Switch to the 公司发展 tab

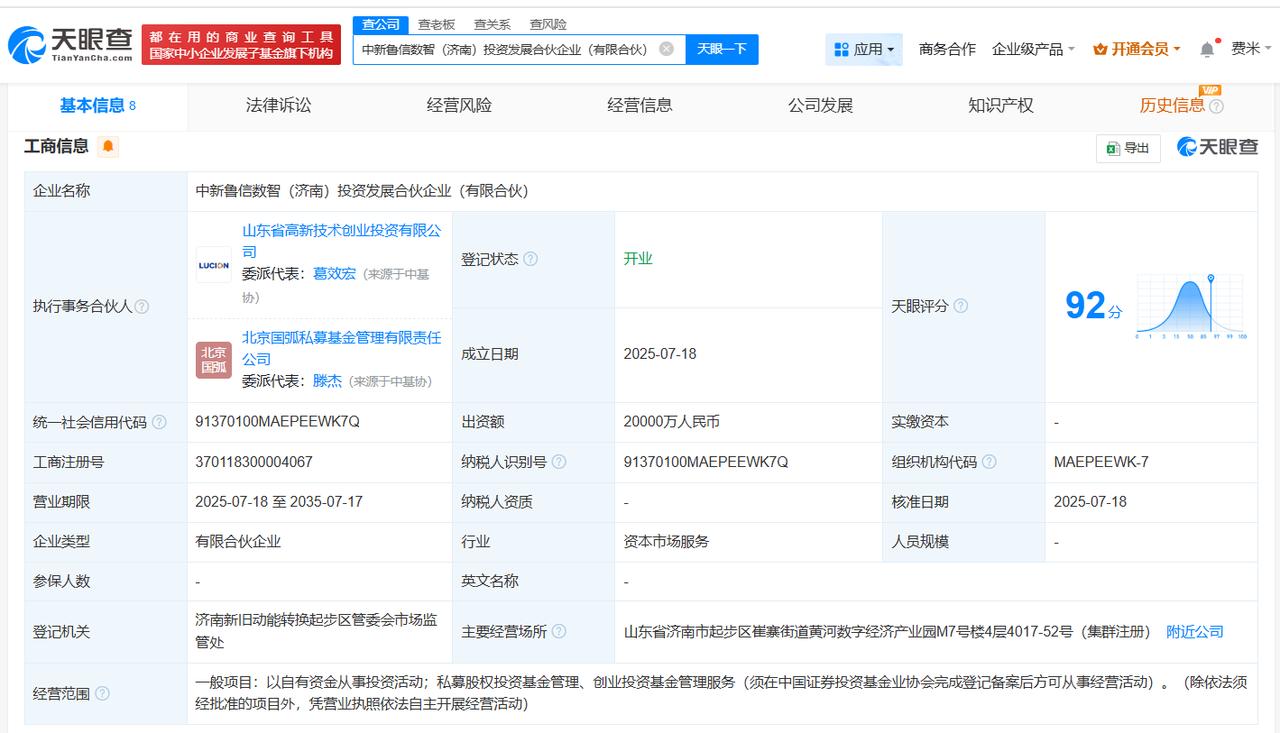(820, 106)
